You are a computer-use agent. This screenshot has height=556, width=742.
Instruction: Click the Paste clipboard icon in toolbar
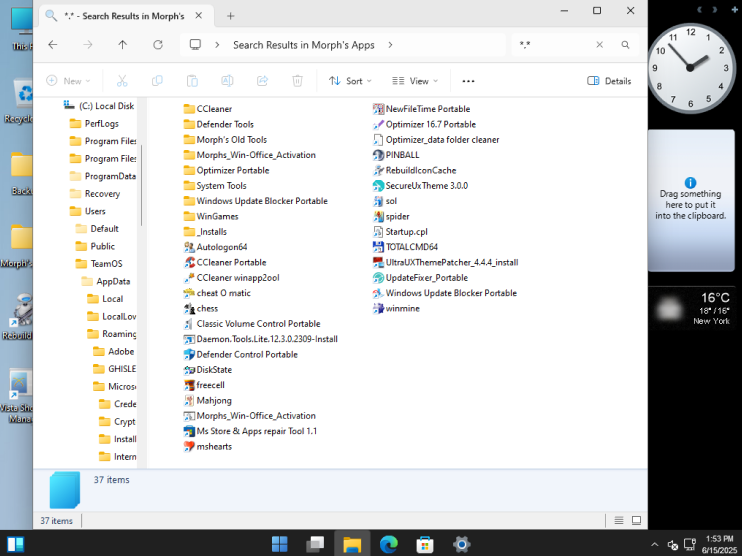(192, 81)
